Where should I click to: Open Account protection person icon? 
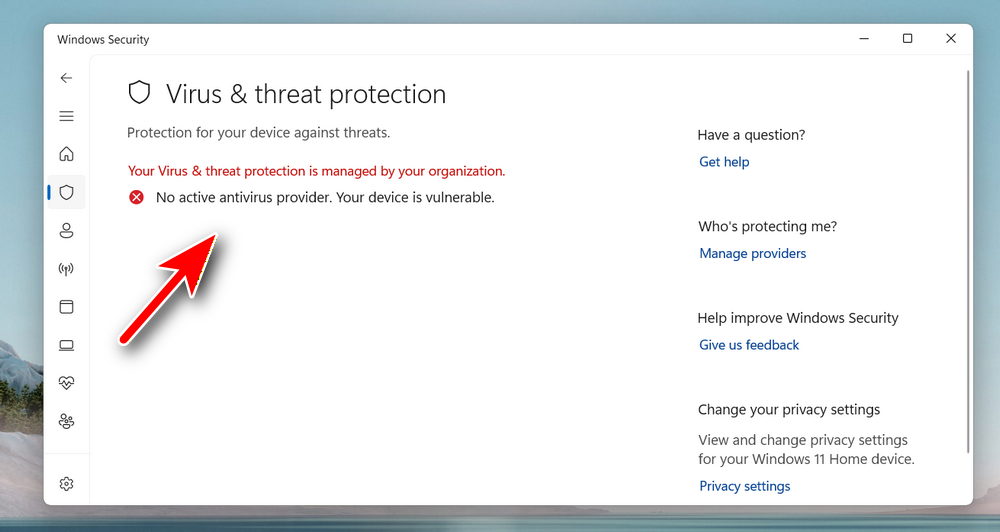tap(66, 231)
